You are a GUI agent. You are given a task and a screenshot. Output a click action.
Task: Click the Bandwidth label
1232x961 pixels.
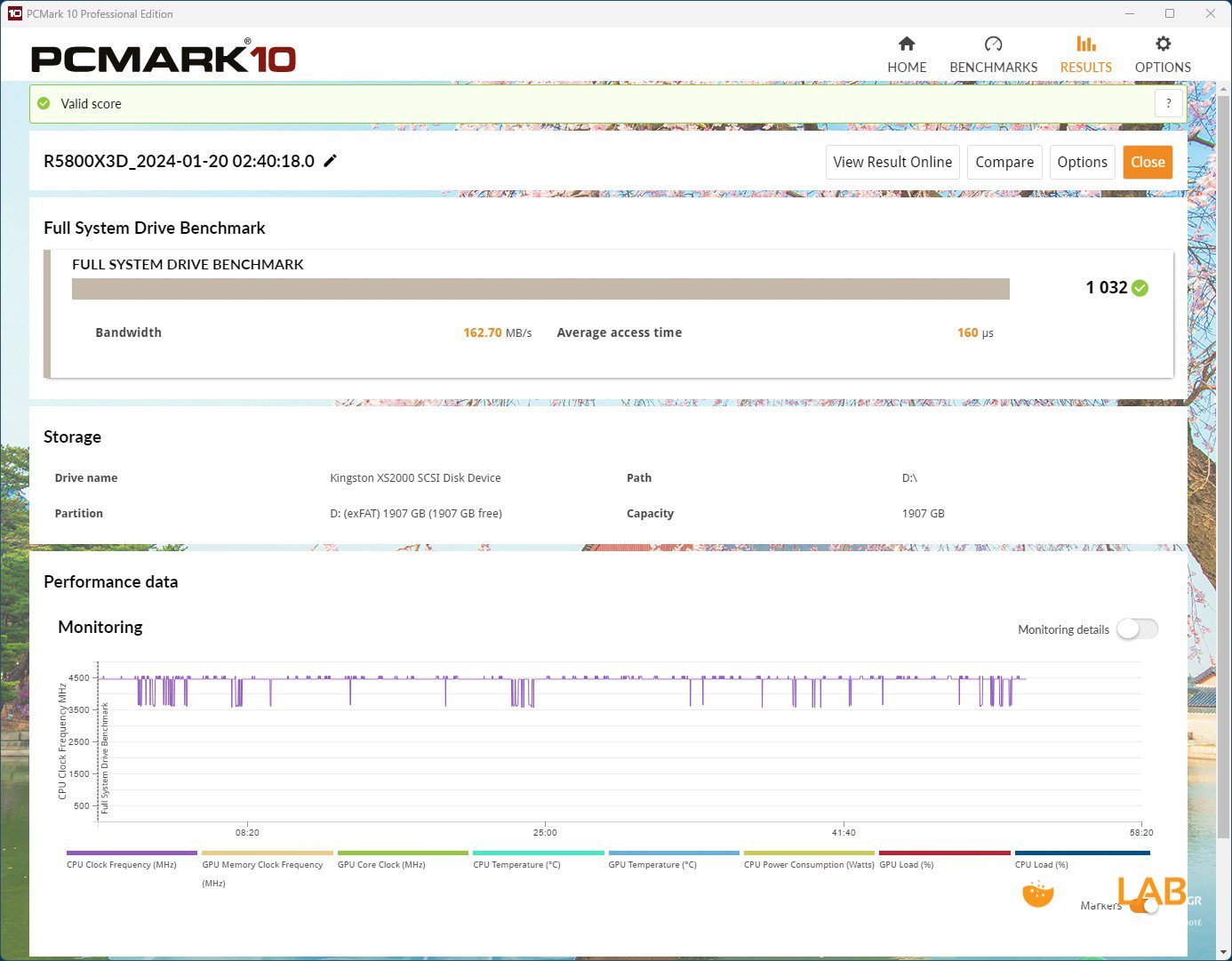pos(128,332)
